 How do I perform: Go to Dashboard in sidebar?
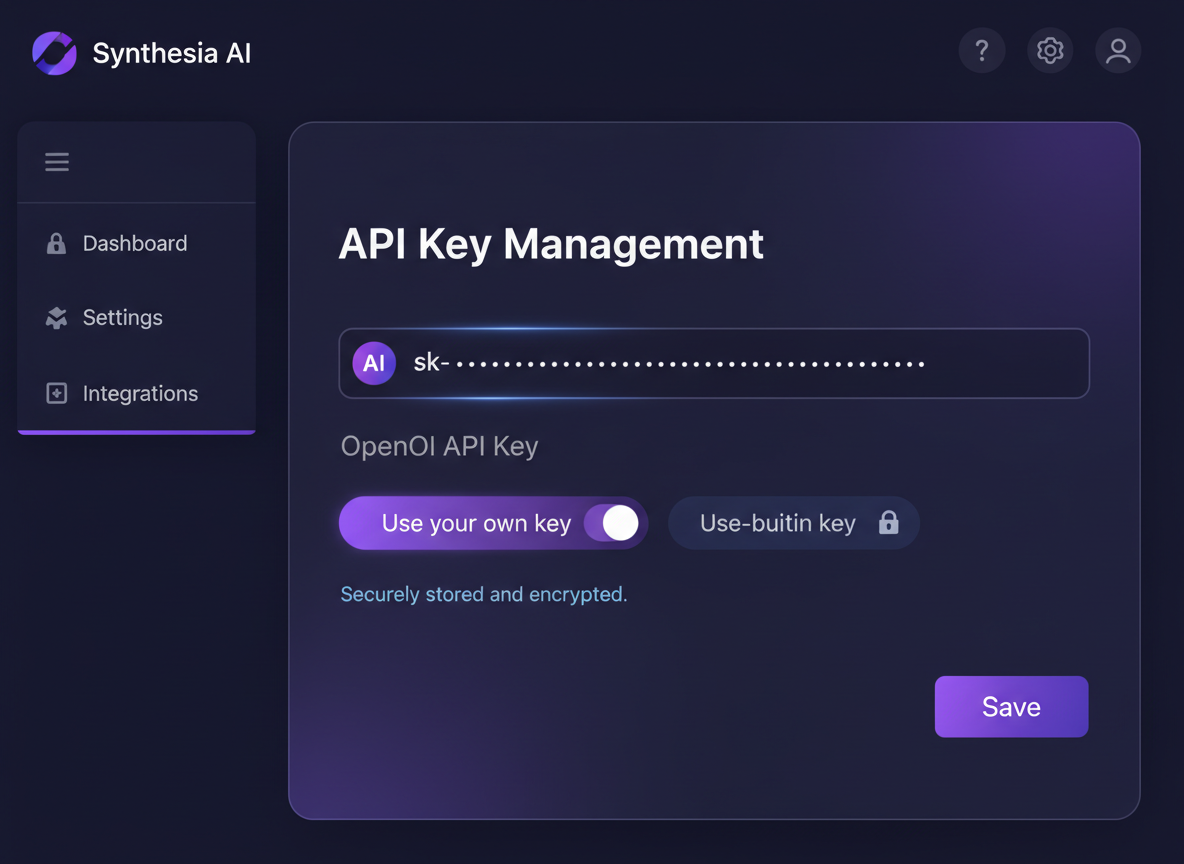click(x=136, y=243)
